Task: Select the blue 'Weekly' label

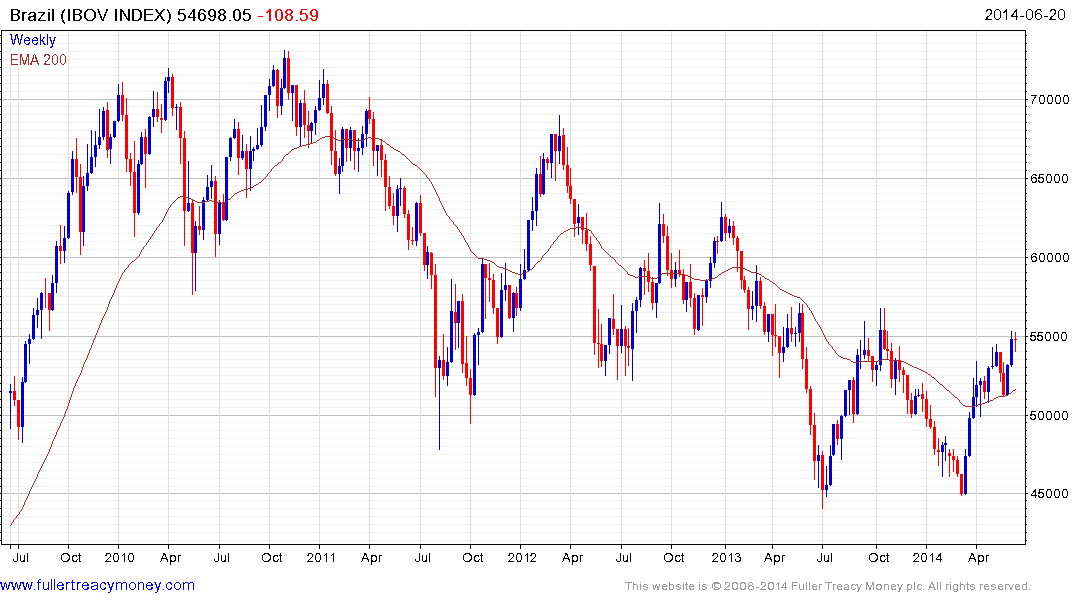Action: 33,40
